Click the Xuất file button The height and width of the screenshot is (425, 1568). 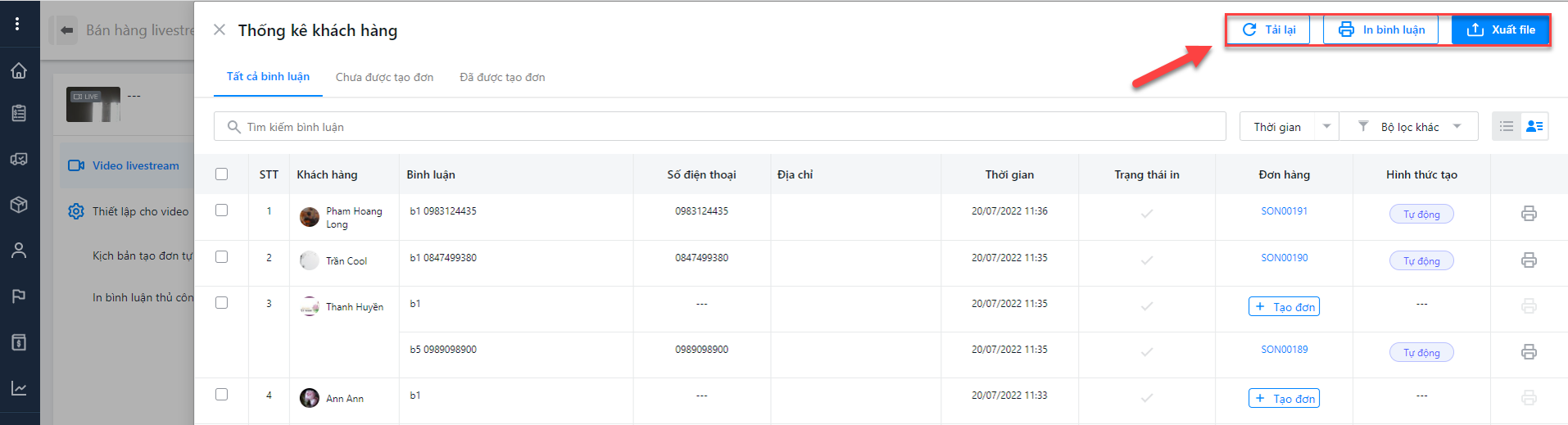[x=1500, y=29]
